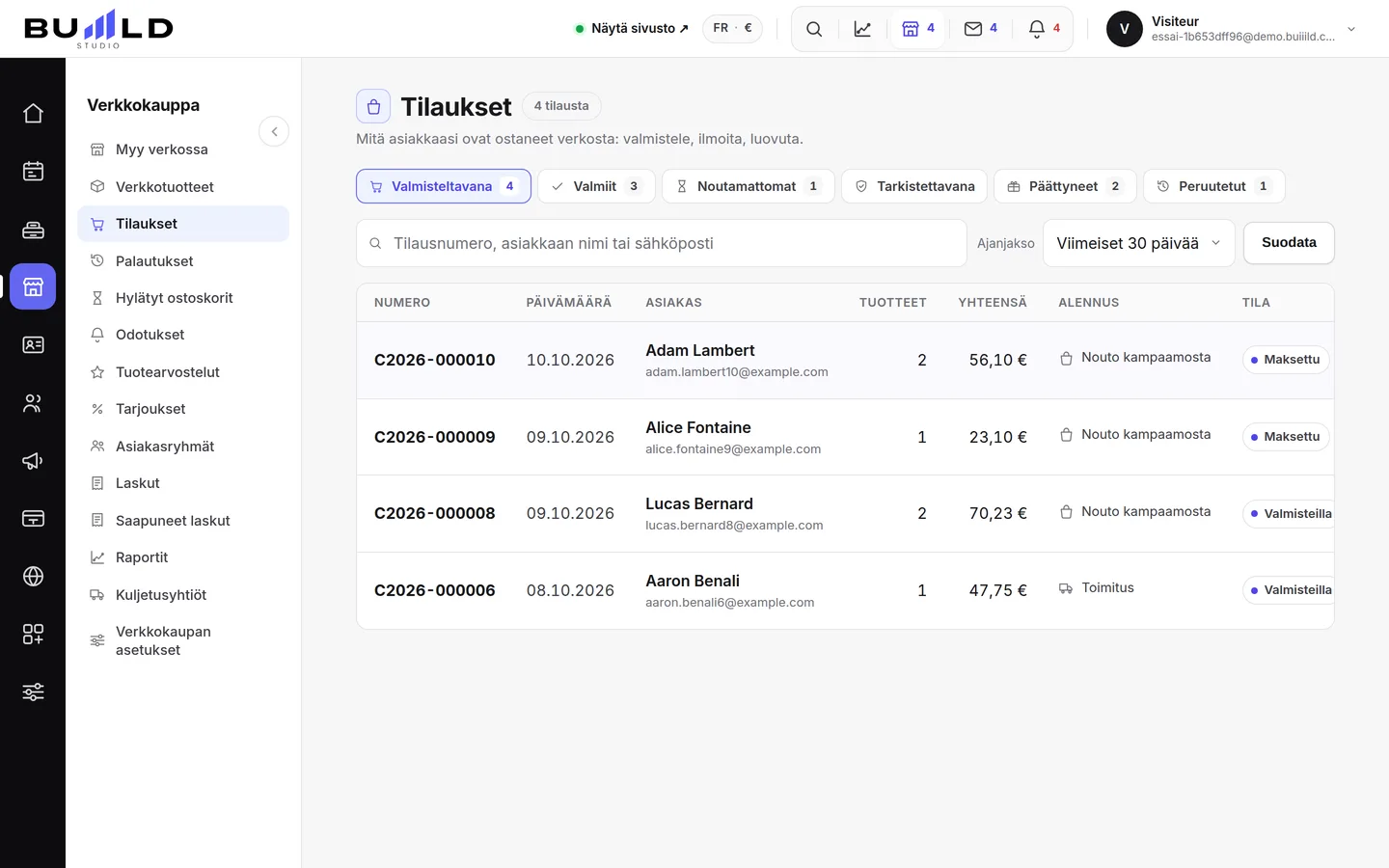The width and height of the screenshot is (1389, 868).
Task: Switch to the Peruutetut tab
Action: click(1214, 186)
